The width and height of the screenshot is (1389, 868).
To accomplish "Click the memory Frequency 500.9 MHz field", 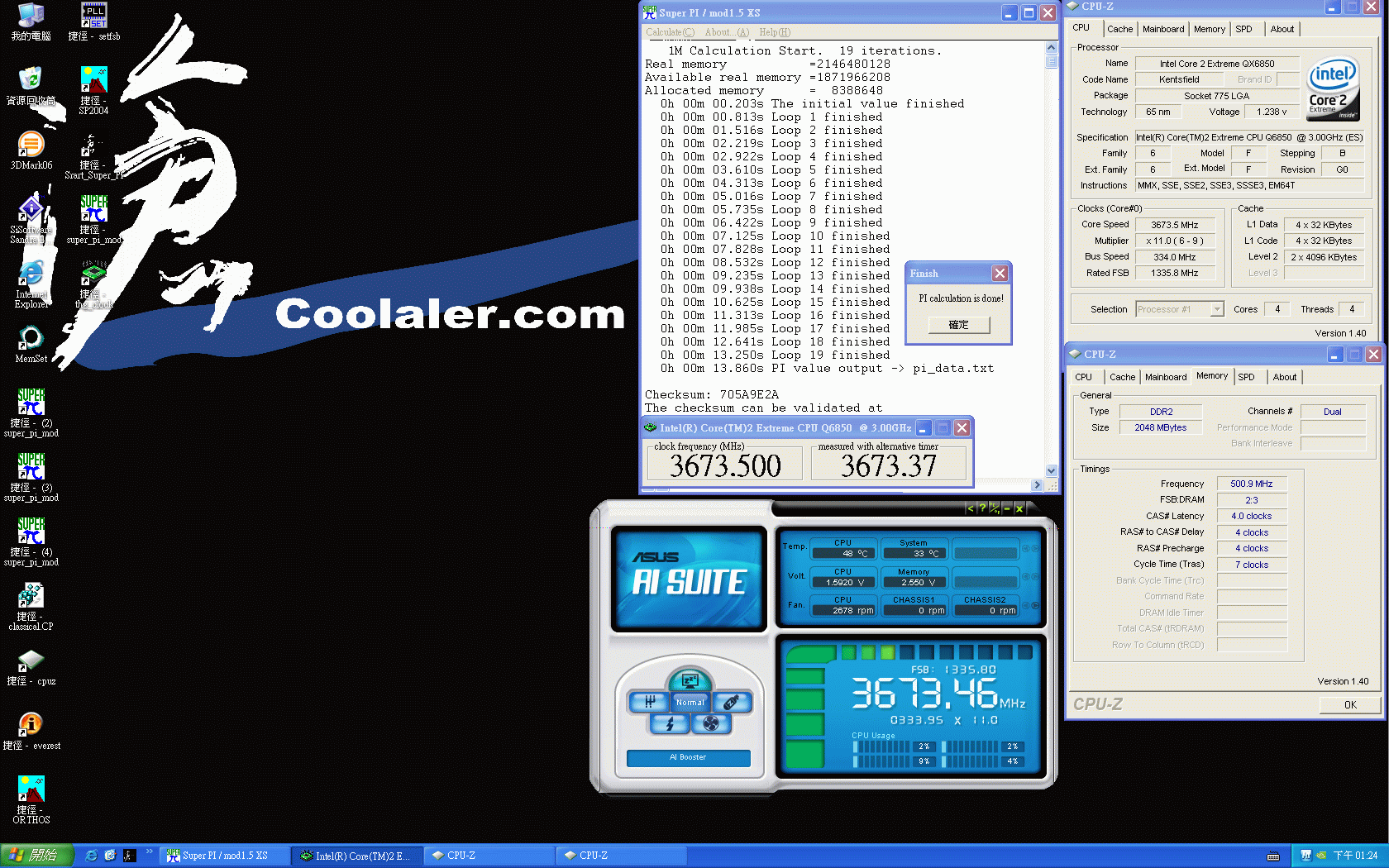I will (1252, 484).
